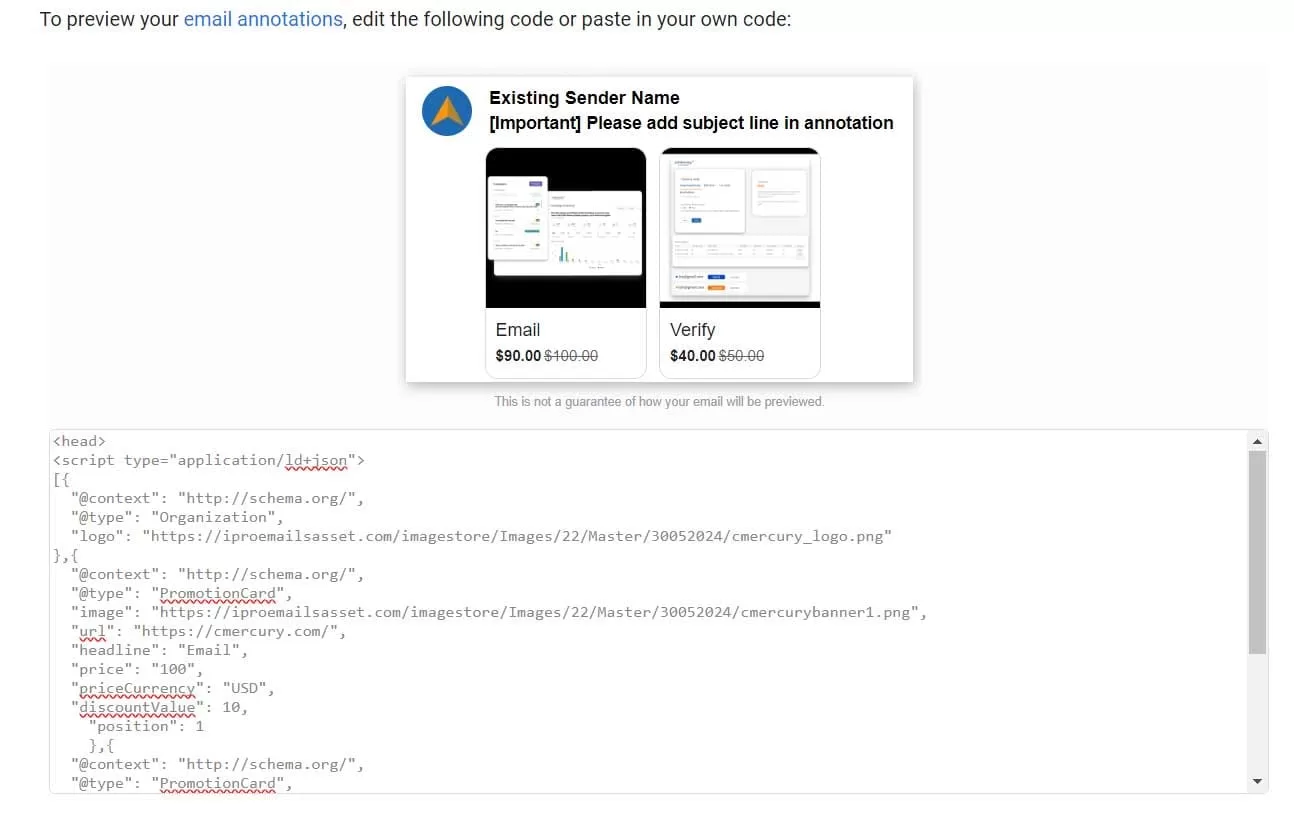Viewport: 1294px width, 815px height.
Task: Place cursor at the discountValue line
Action: pos(160,707)
